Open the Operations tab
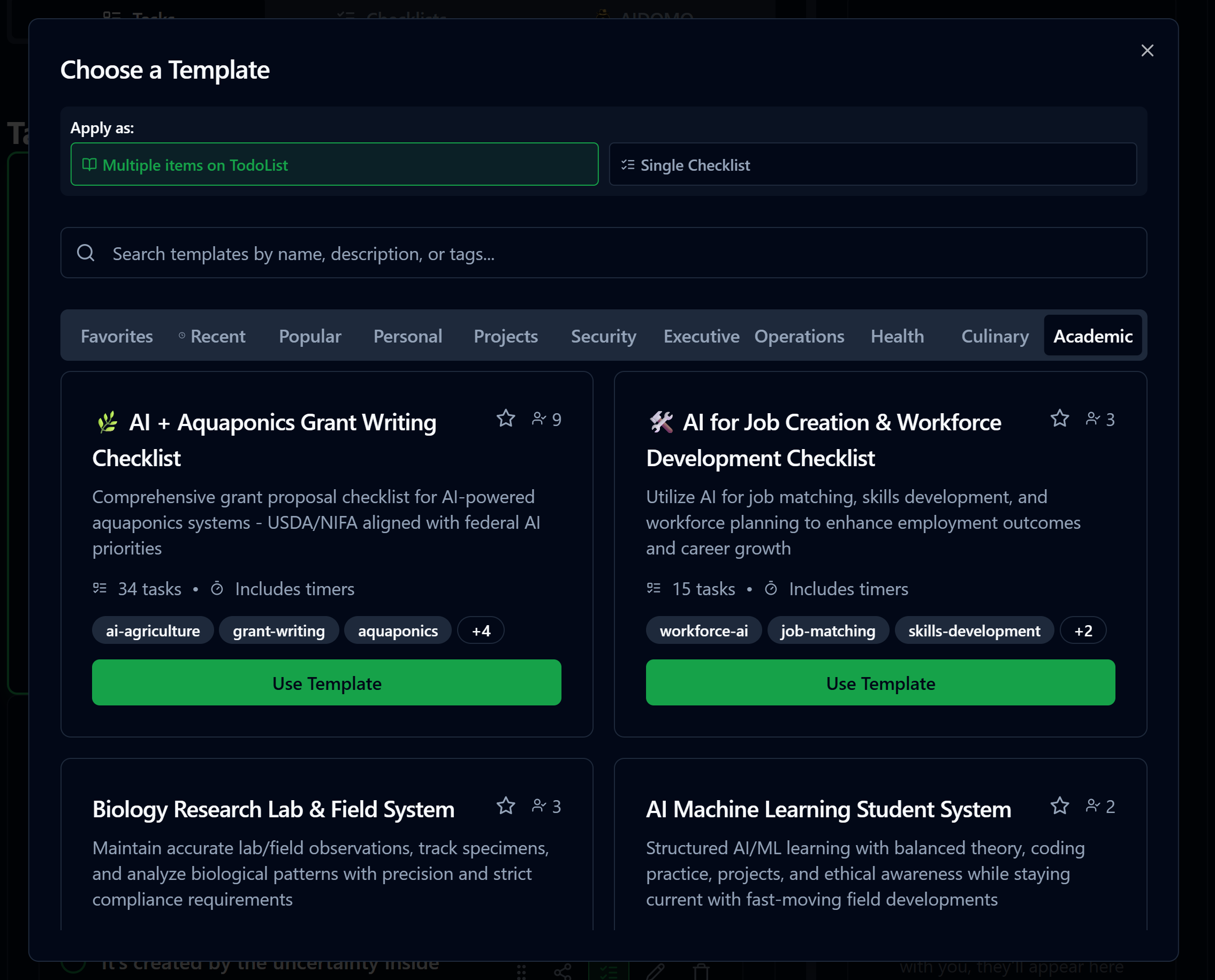The image size is (1215, 980). [800, 336]
